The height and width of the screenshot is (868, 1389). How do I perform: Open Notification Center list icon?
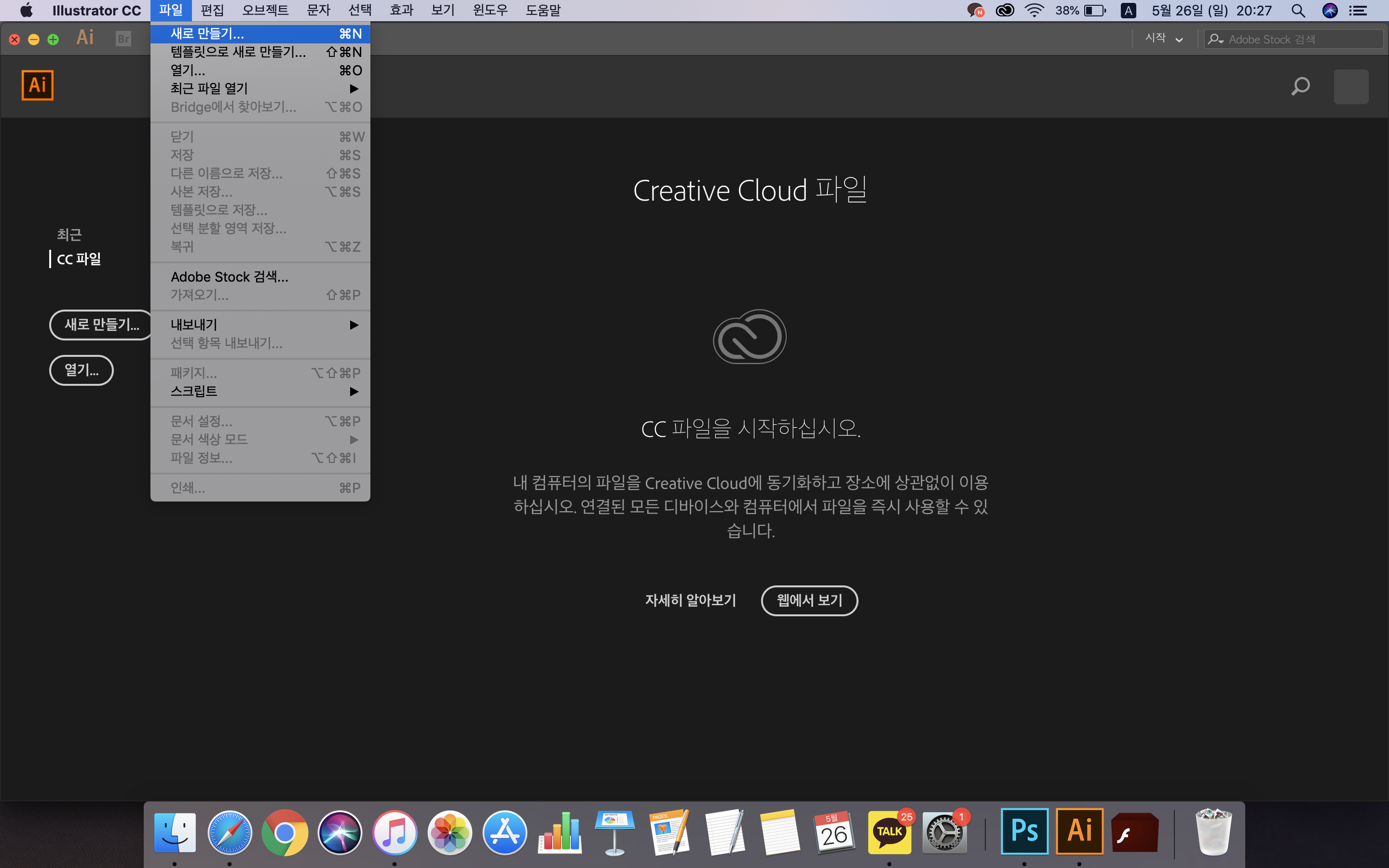coord(1358,10)
